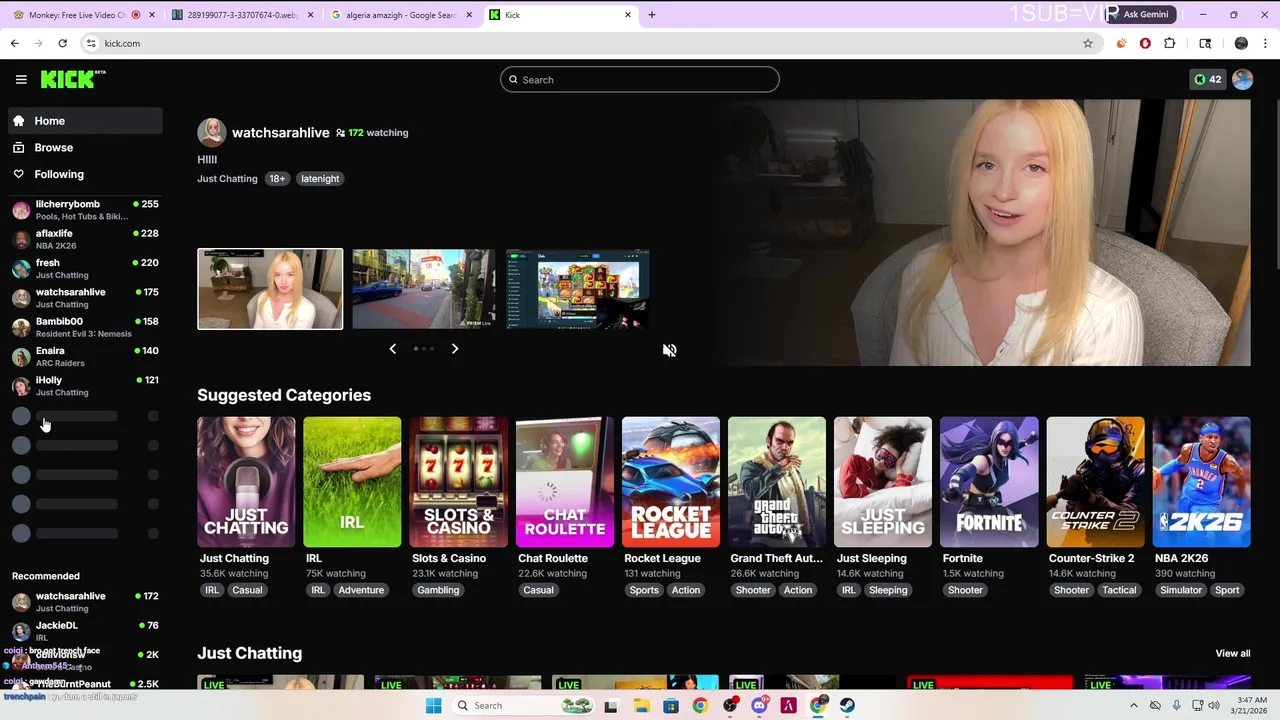1280x720 pixels.
Task: Select the blonde streamer carousel thumbnail
Action: [270, 289]
